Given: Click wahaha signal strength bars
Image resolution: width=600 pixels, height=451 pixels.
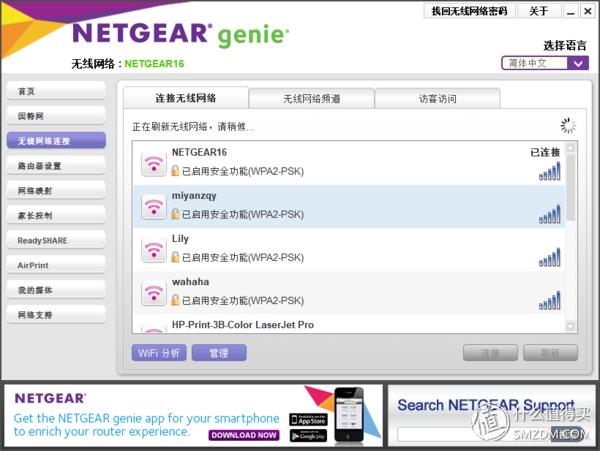Looking at the screenshot, I should tap(549, 301).
